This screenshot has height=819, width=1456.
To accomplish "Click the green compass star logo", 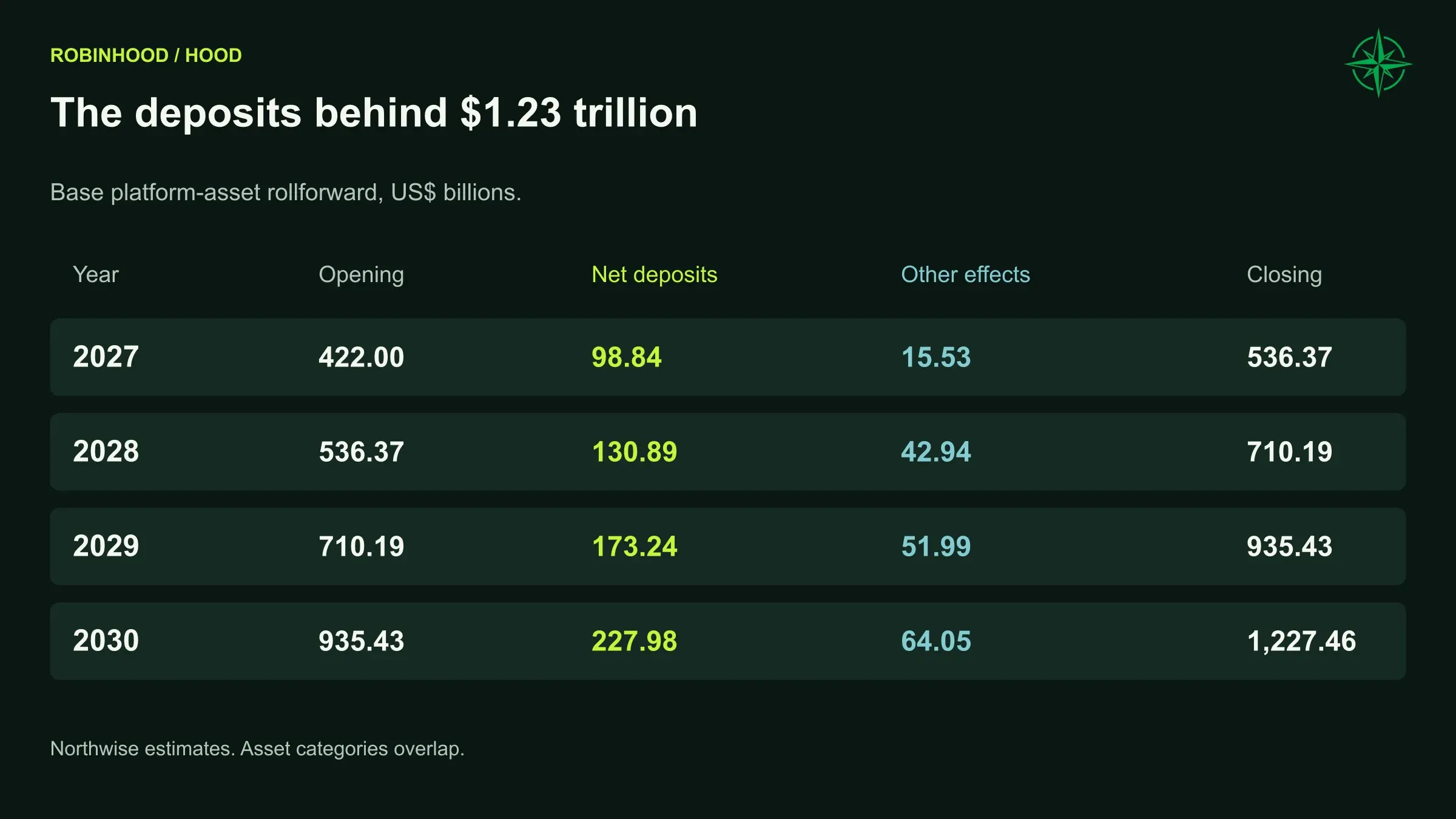I will coord(1378,63).
